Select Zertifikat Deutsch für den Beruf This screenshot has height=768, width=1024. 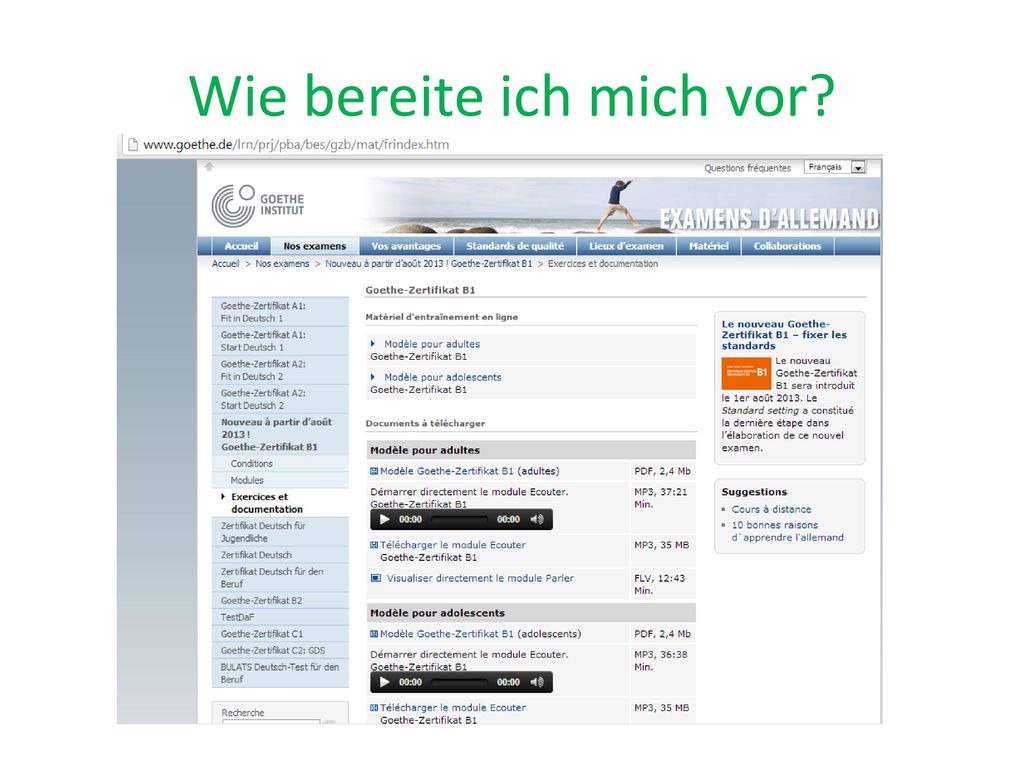tap(280, 577)
